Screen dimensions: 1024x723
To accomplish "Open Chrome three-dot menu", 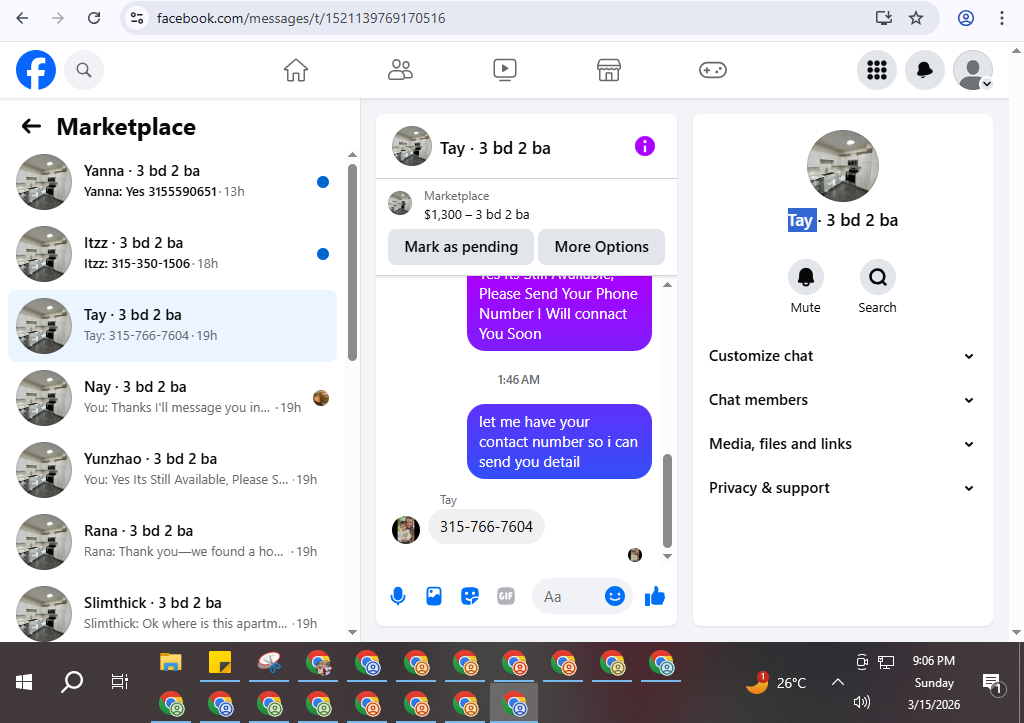I will pyautogui.click(x=1002, y=18).
